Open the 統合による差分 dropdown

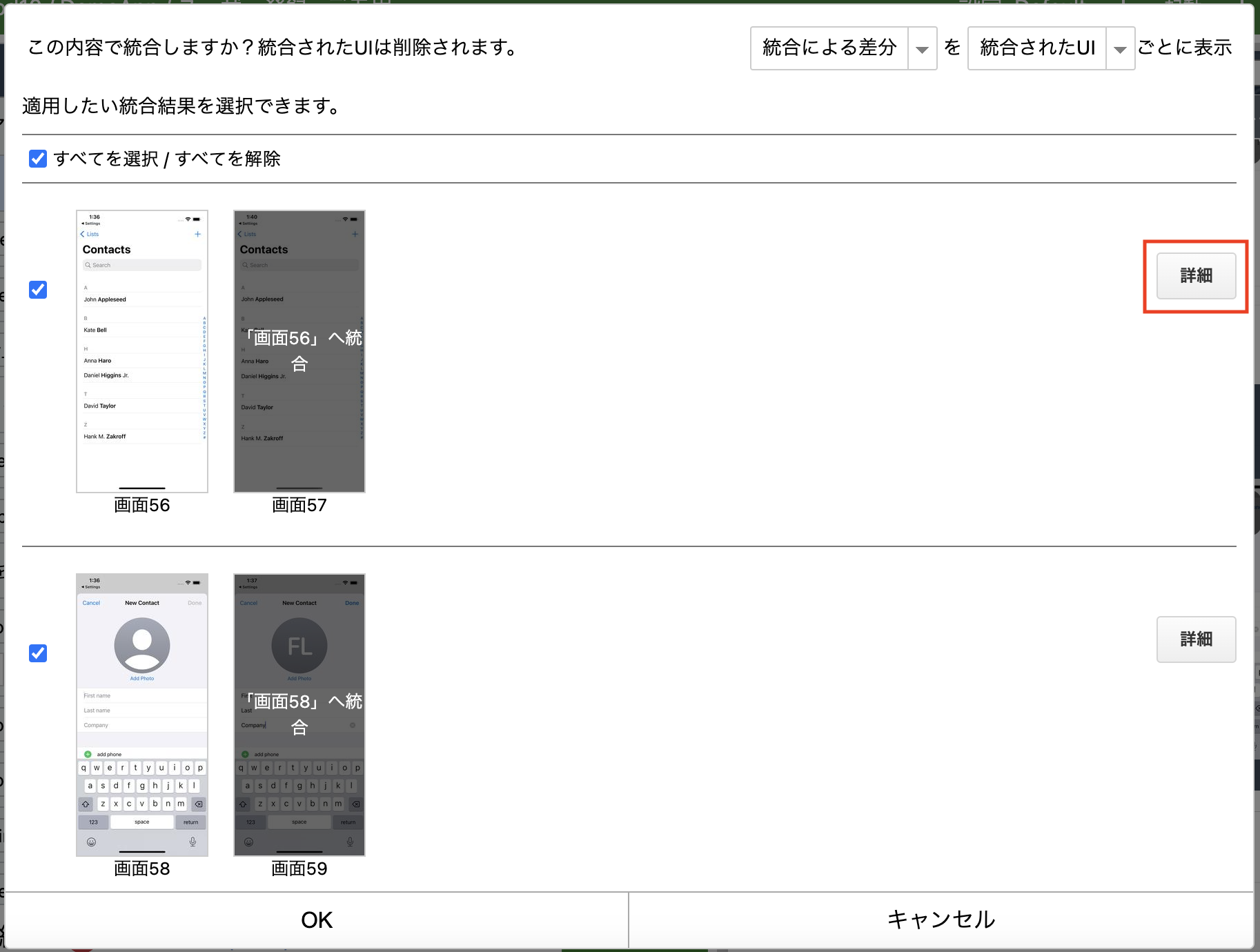tap(843, 48)
